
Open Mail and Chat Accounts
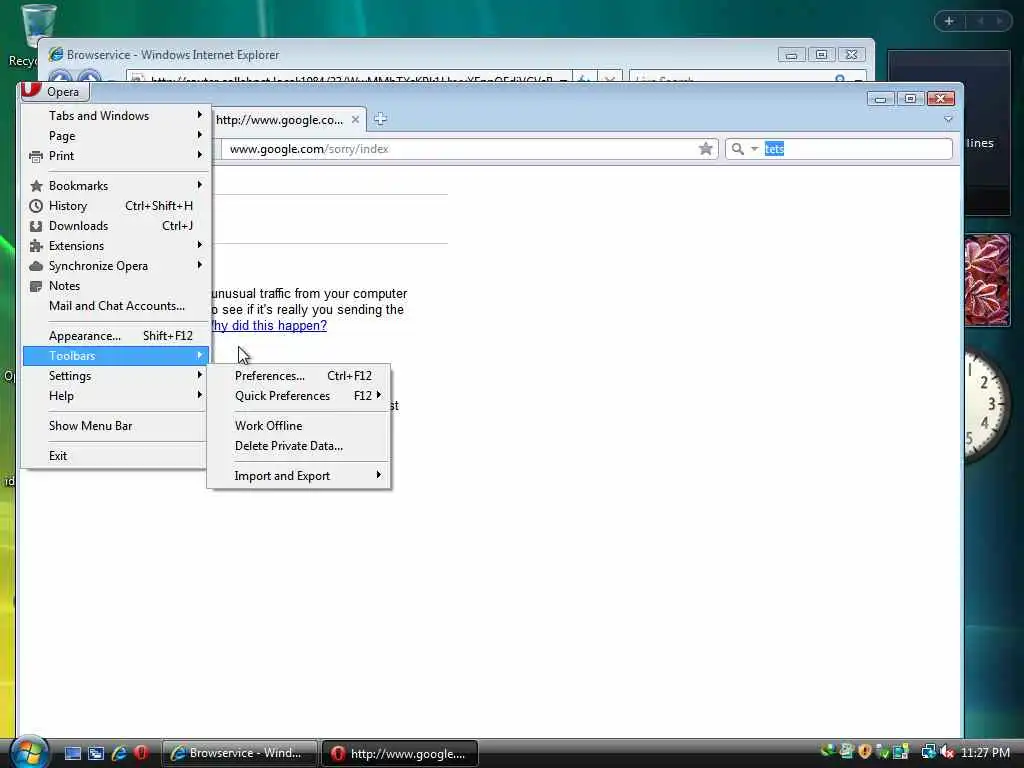pyautogui.click(x=116, y=306)
